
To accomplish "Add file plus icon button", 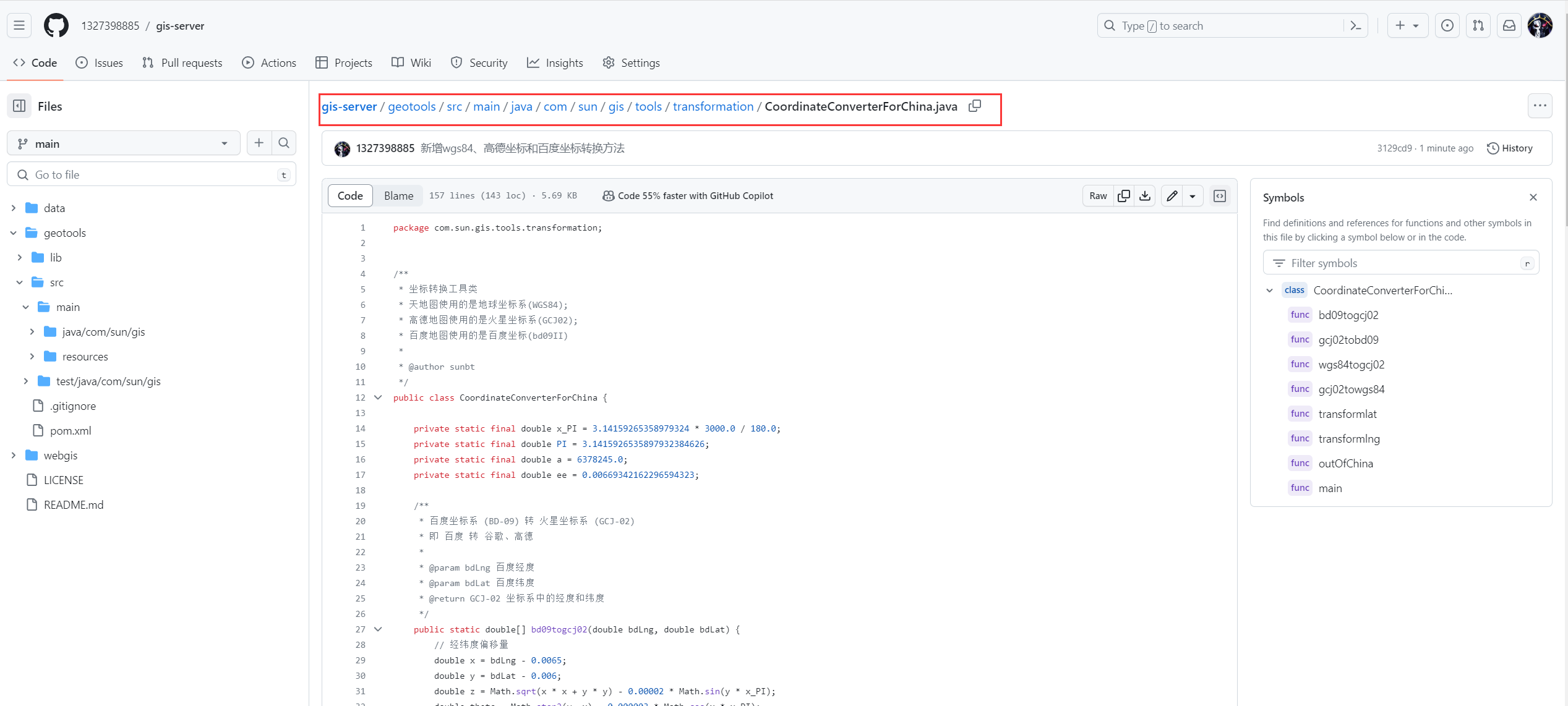I will (259, 143).
